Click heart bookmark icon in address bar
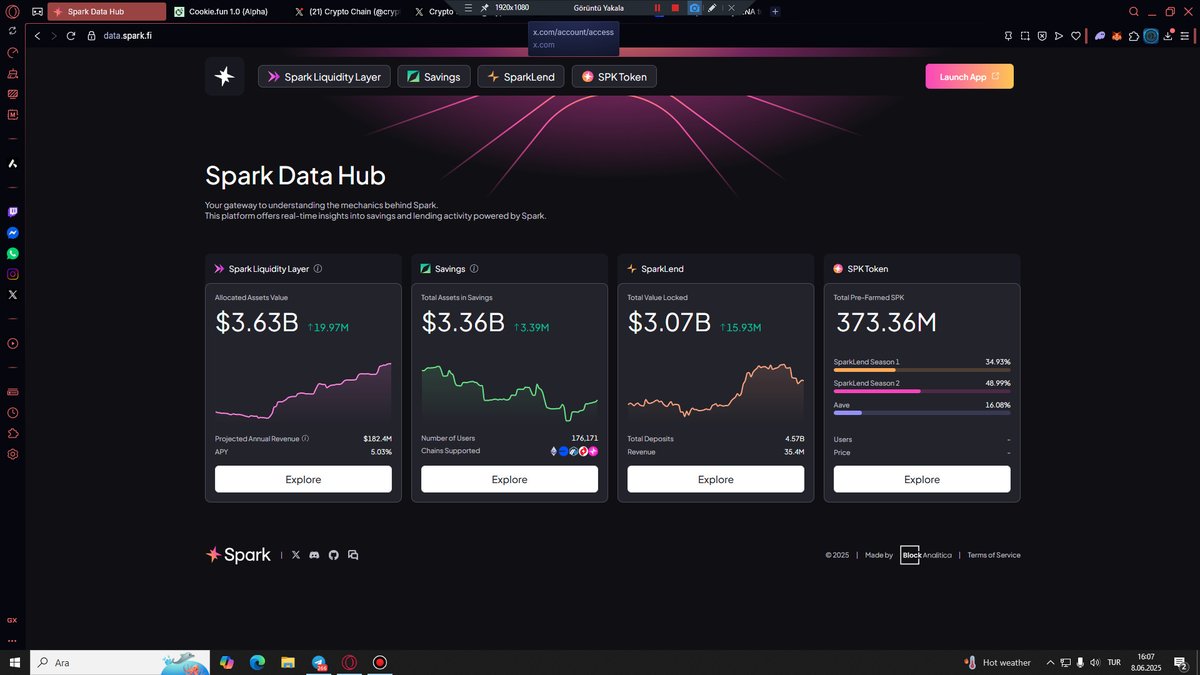 (1076, 35)
